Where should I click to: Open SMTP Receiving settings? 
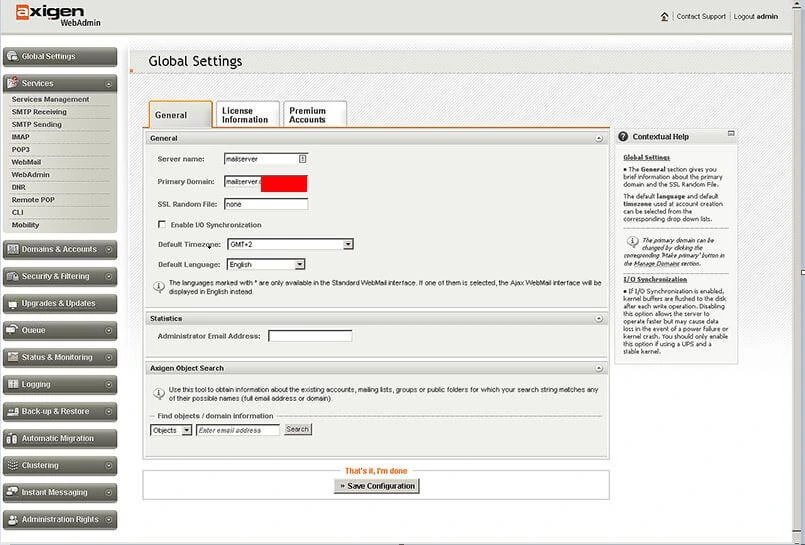pos(39,112)
